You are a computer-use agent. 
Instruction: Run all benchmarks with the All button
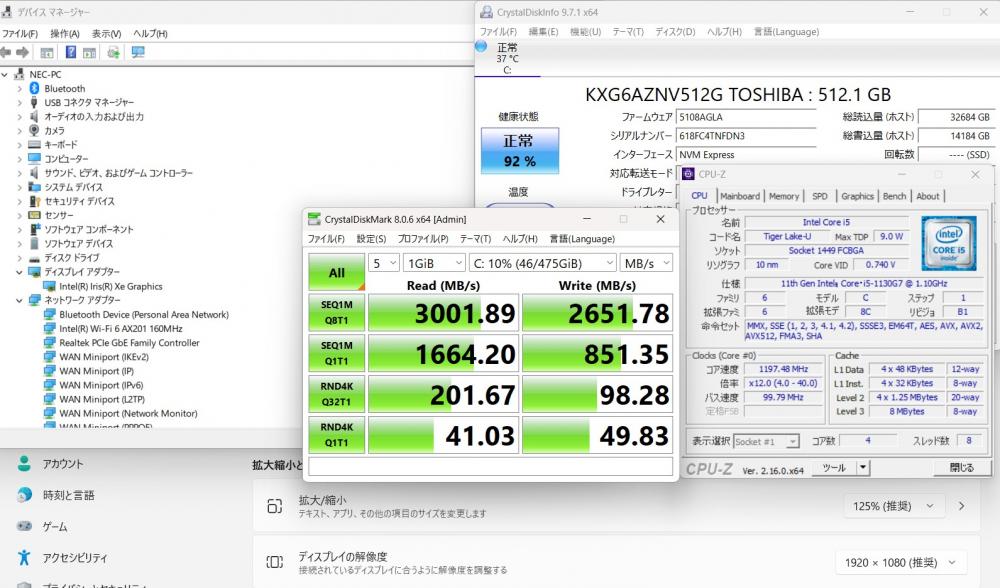[x=336, y=272]
